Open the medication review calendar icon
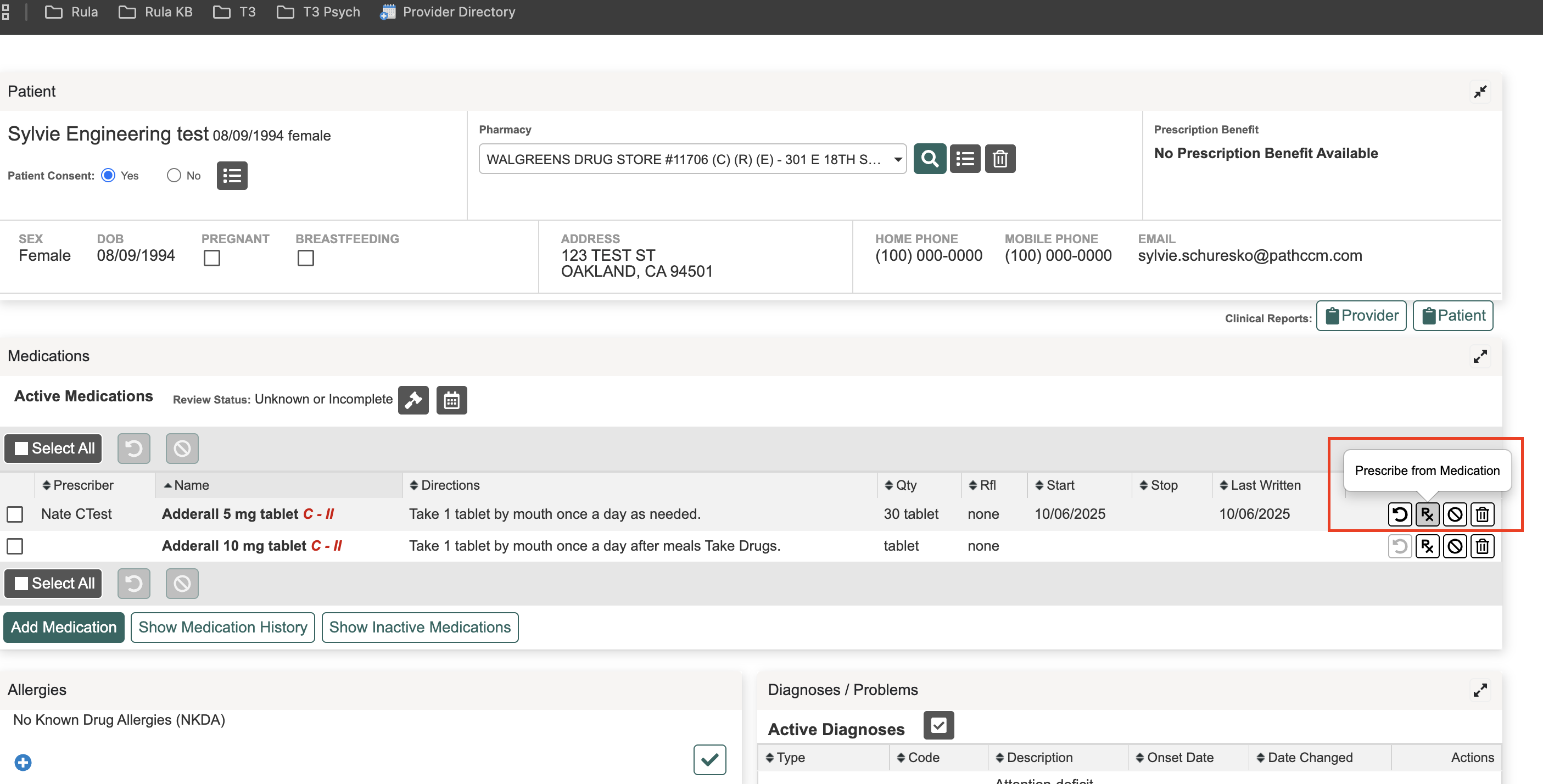 (x=451, y=400)
